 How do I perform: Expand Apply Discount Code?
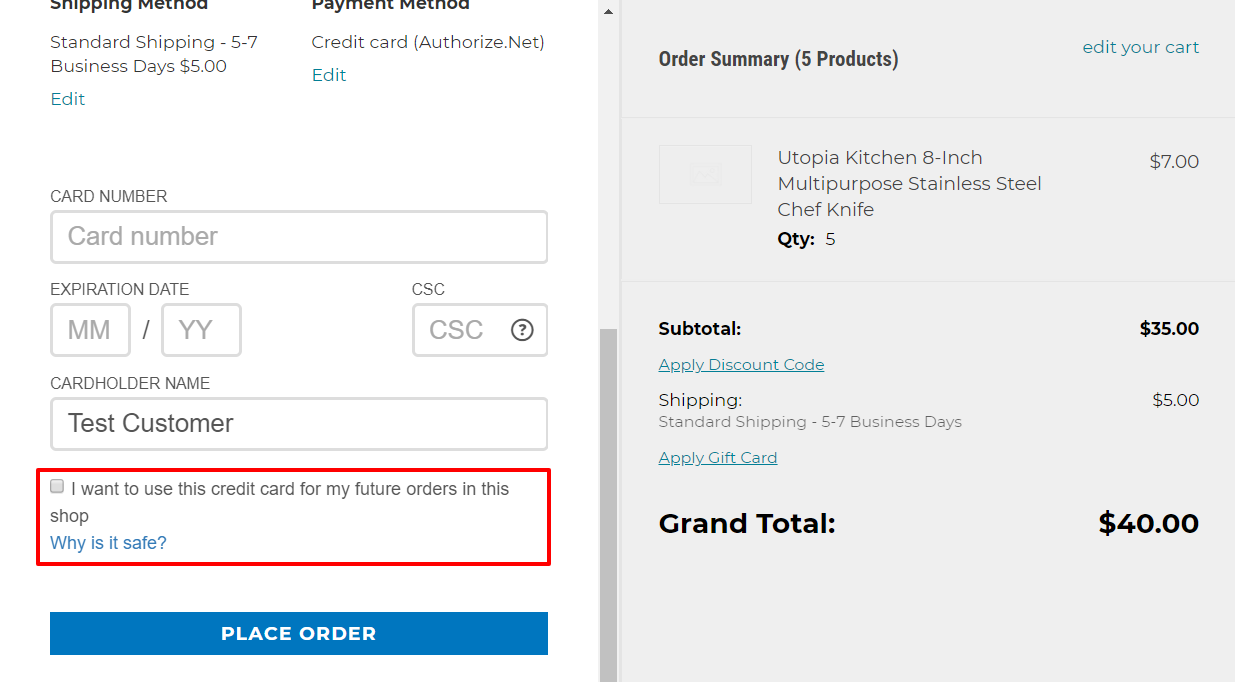coord(741,365)
